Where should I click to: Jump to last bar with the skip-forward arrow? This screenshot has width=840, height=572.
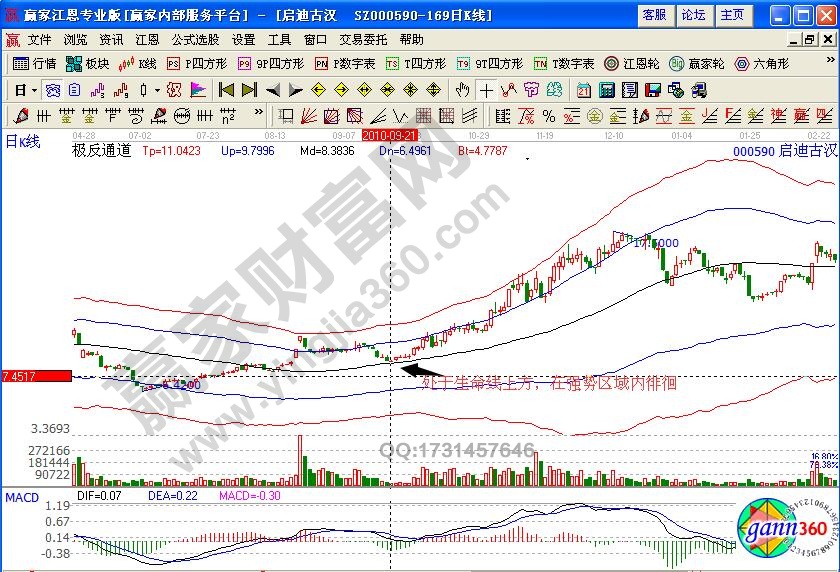(250, 90)
